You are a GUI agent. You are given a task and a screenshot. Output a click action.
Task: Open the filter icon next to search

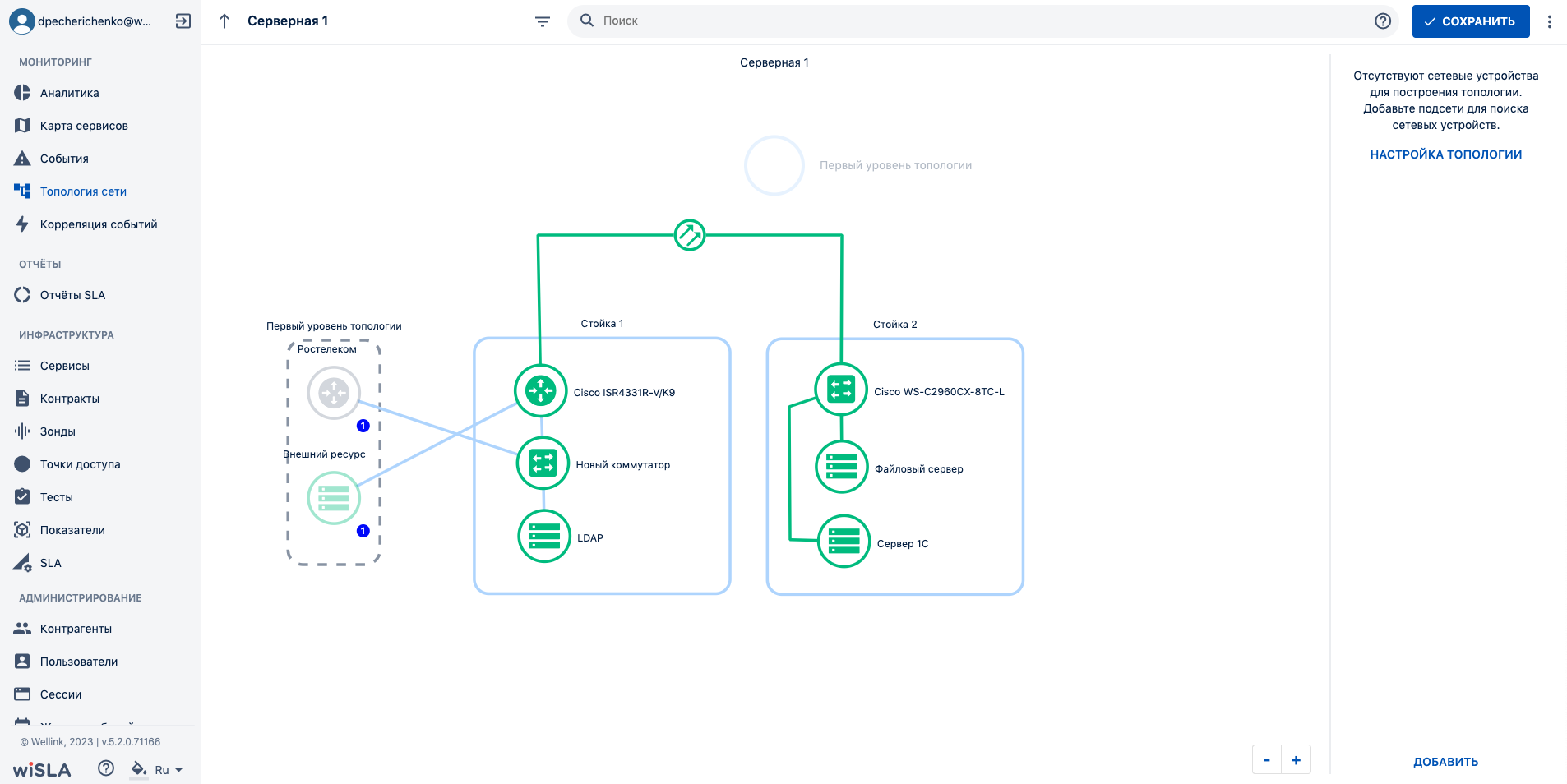click(x=543, y=21)
